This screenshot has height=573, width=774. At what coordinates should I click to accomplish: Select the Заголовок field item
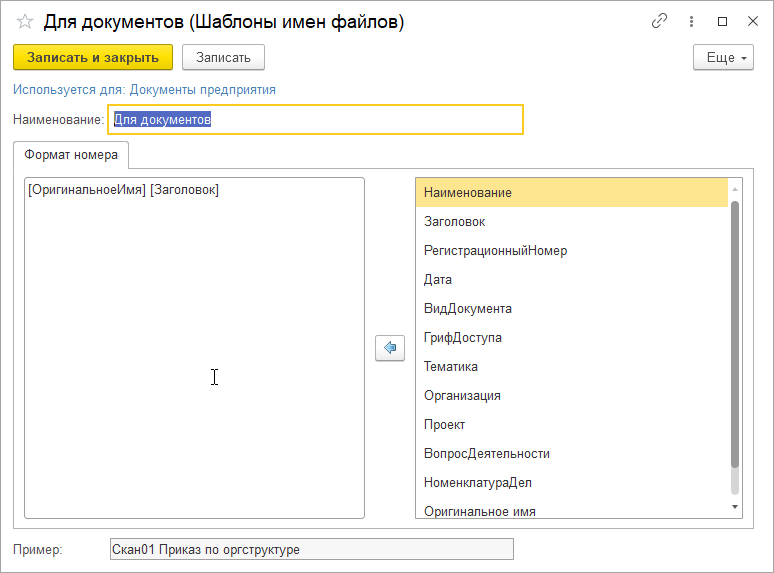tap(455, 221)
